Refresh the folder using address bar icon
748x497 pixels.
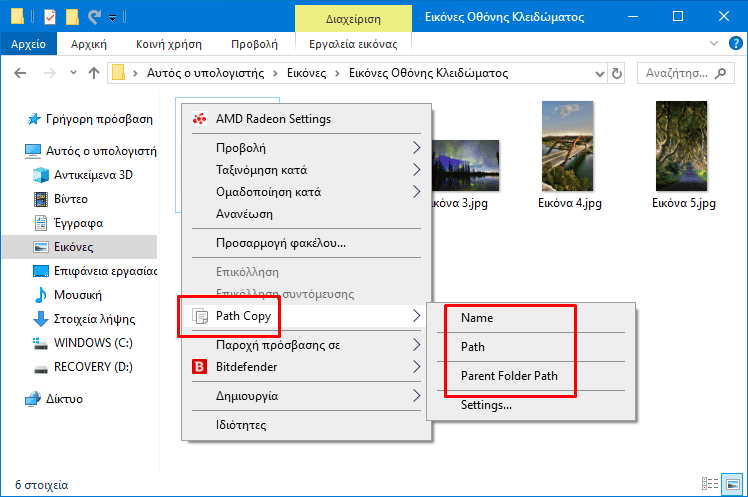point(617,73)
